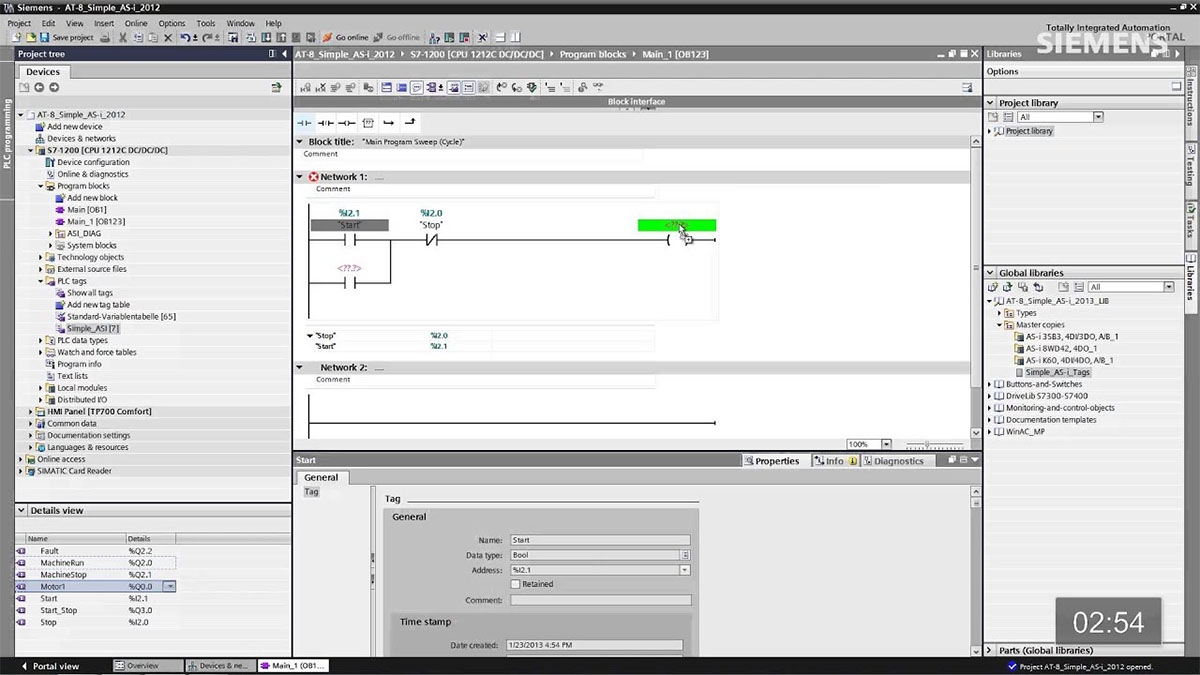Click the first icon in Project library toolbar
The width and height of the screenshot is (1200, 675).
(x=993, y=117)
